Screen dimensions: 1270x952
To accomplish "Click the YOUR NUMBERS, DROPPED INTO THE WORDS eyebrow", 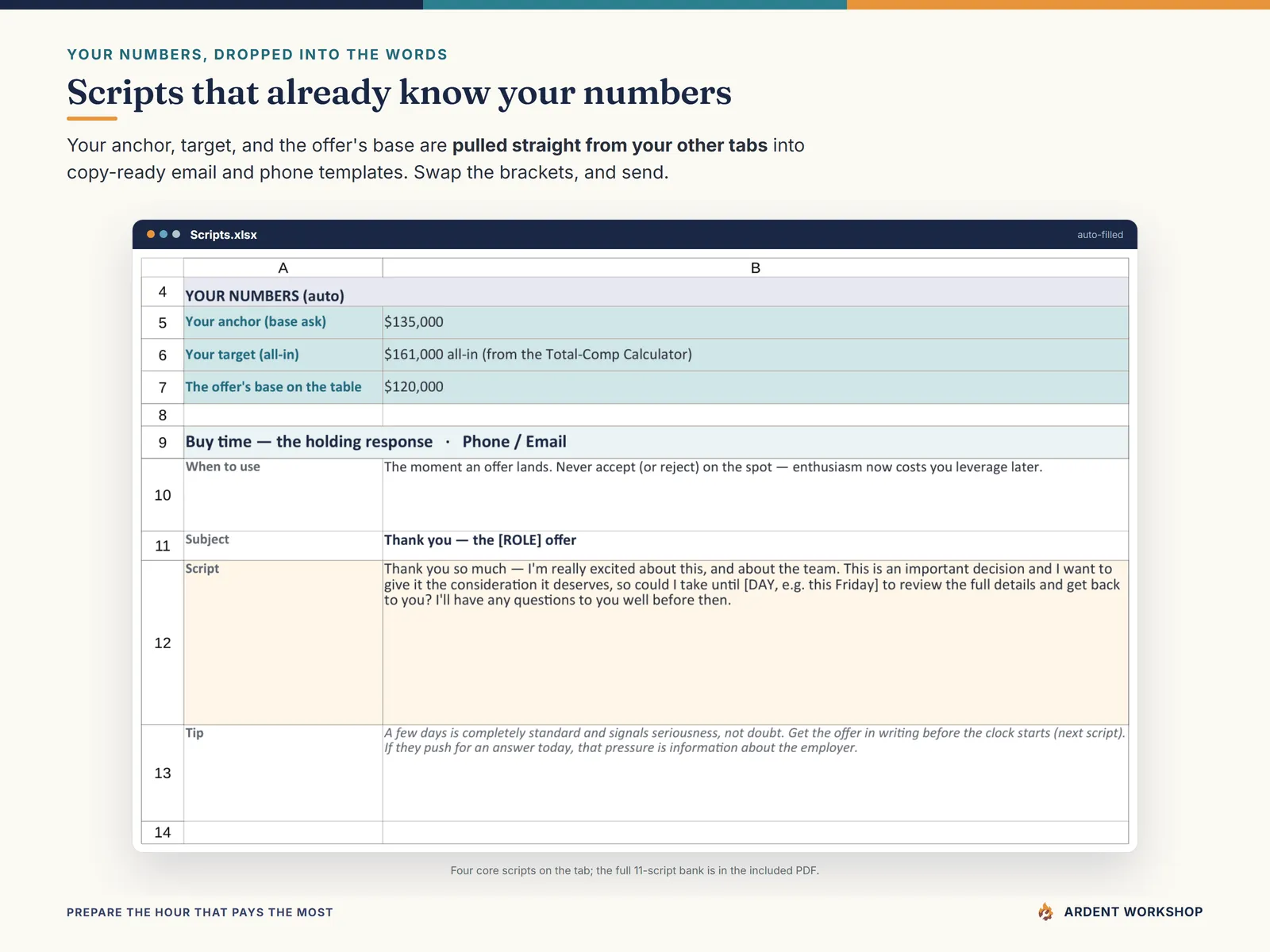I will (257, 55).
